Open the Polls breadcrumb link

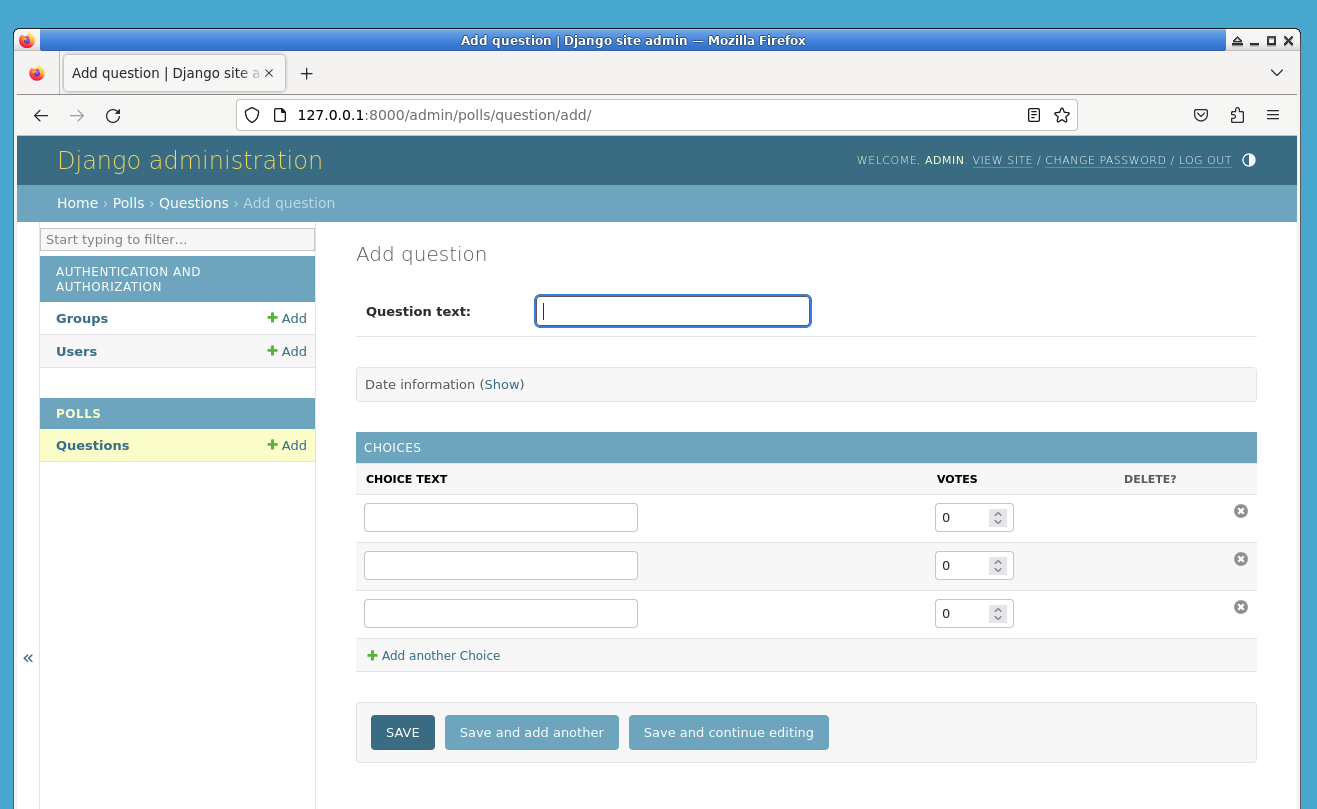128,202
